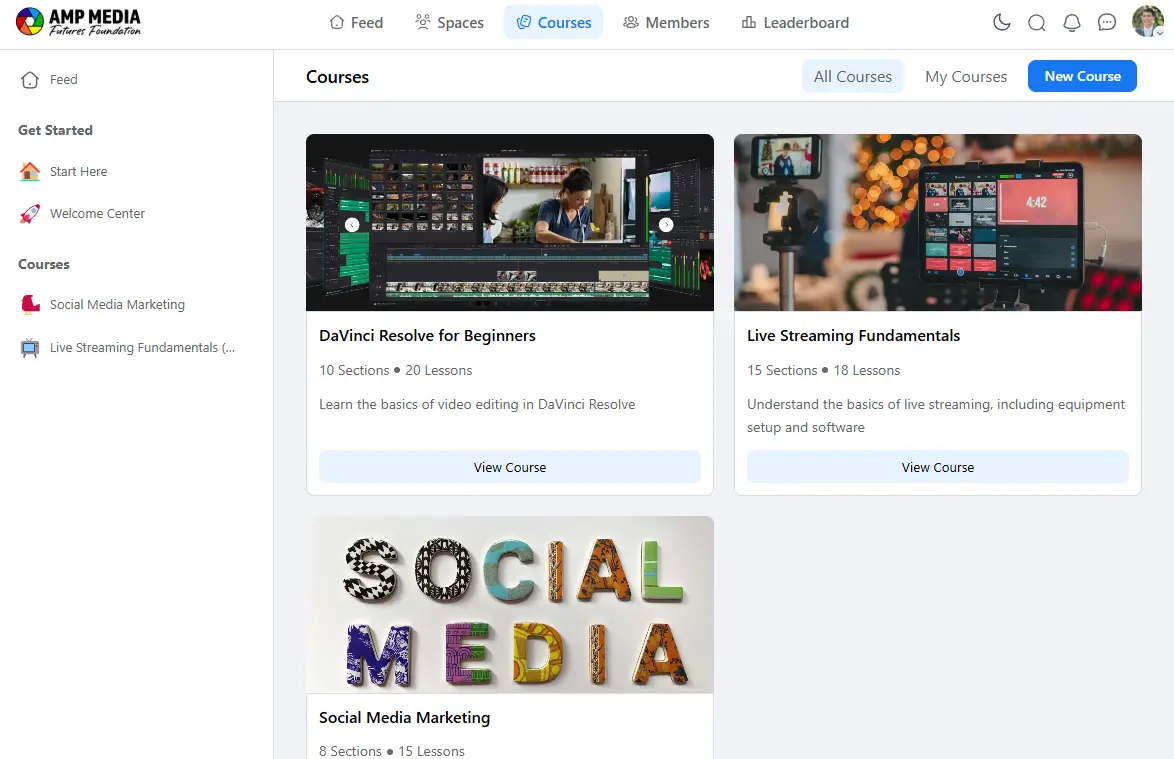Viewport: 1174px width, 759px height.
Task: Open the Live Streaming Fundamentals course thumbnail
Action: [937, 222]
